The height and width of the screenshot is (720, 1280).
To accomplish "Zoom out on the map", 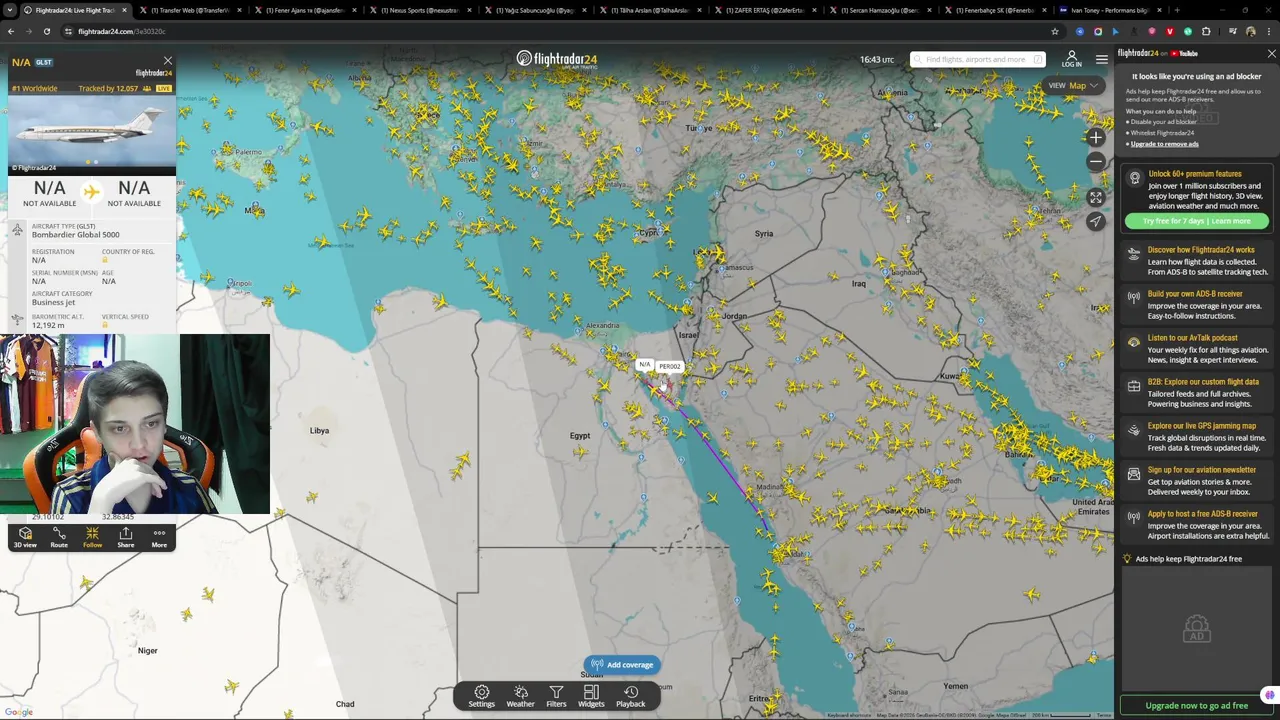I will point(1096,160).
